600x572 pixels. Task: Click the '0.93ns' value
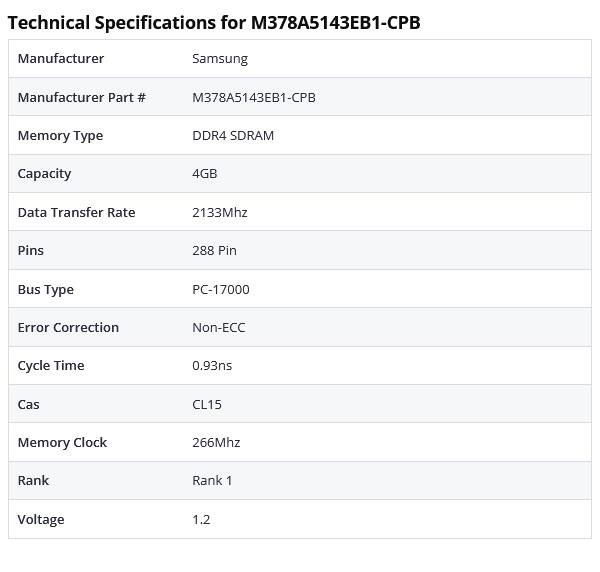[212, 365]
